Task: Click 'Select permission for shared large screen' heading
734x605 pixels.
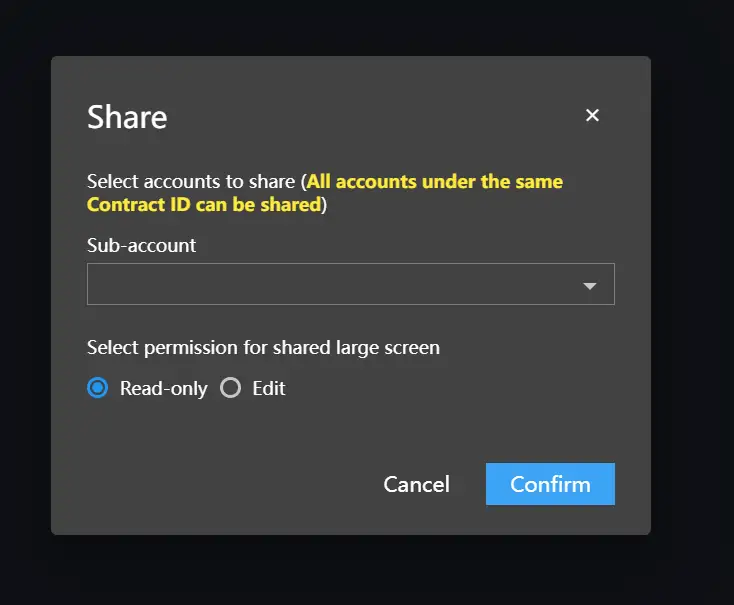Action: (x=263, y=348)
